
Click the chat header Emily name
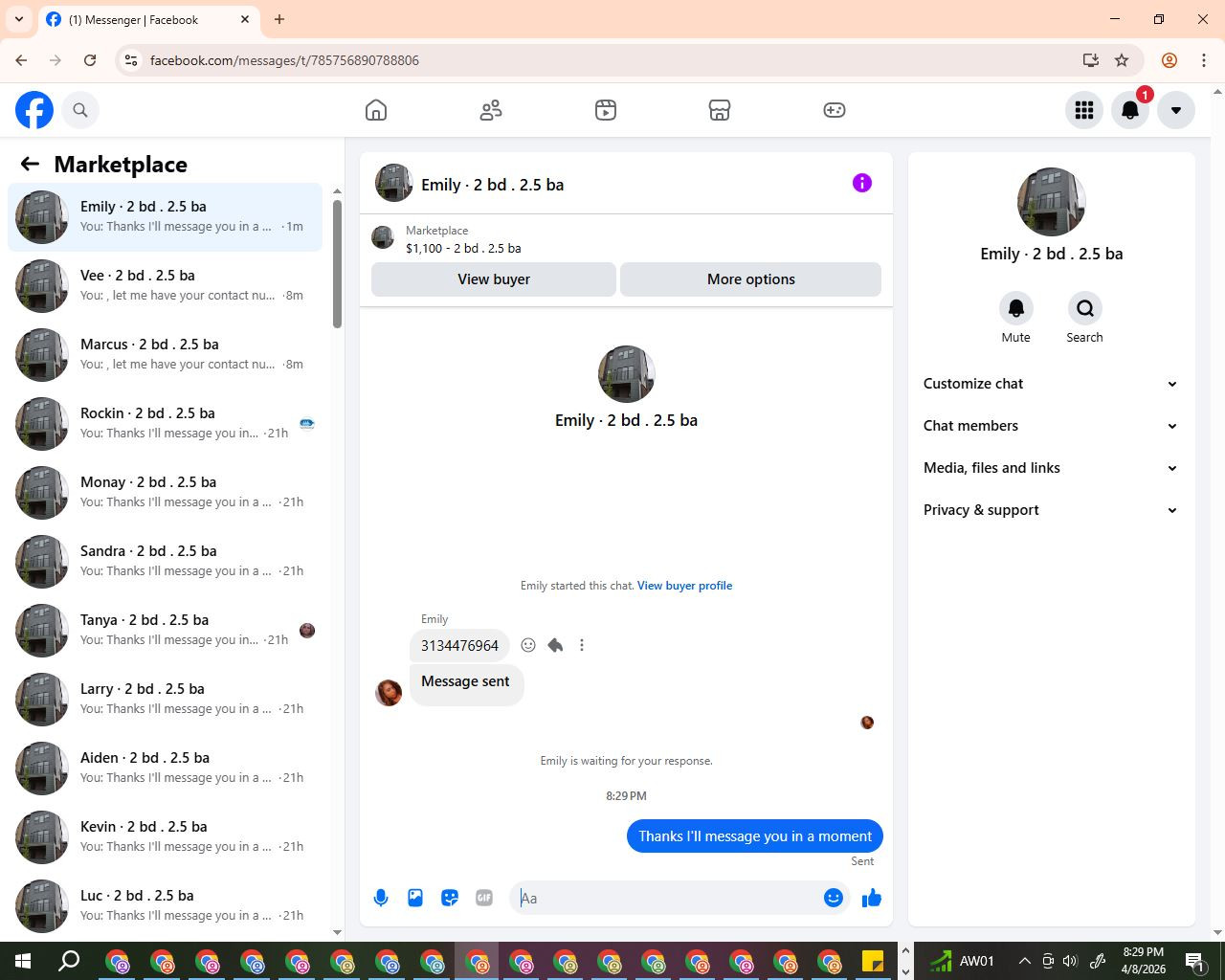[493, 185]
